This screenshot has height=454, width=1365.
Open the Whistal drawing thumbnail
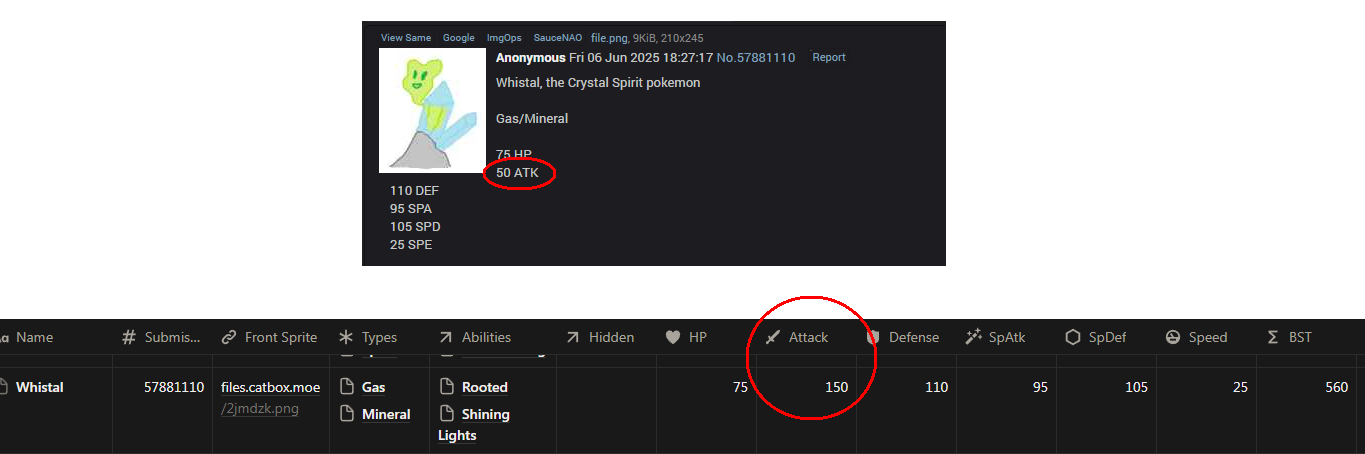[432, 110]
